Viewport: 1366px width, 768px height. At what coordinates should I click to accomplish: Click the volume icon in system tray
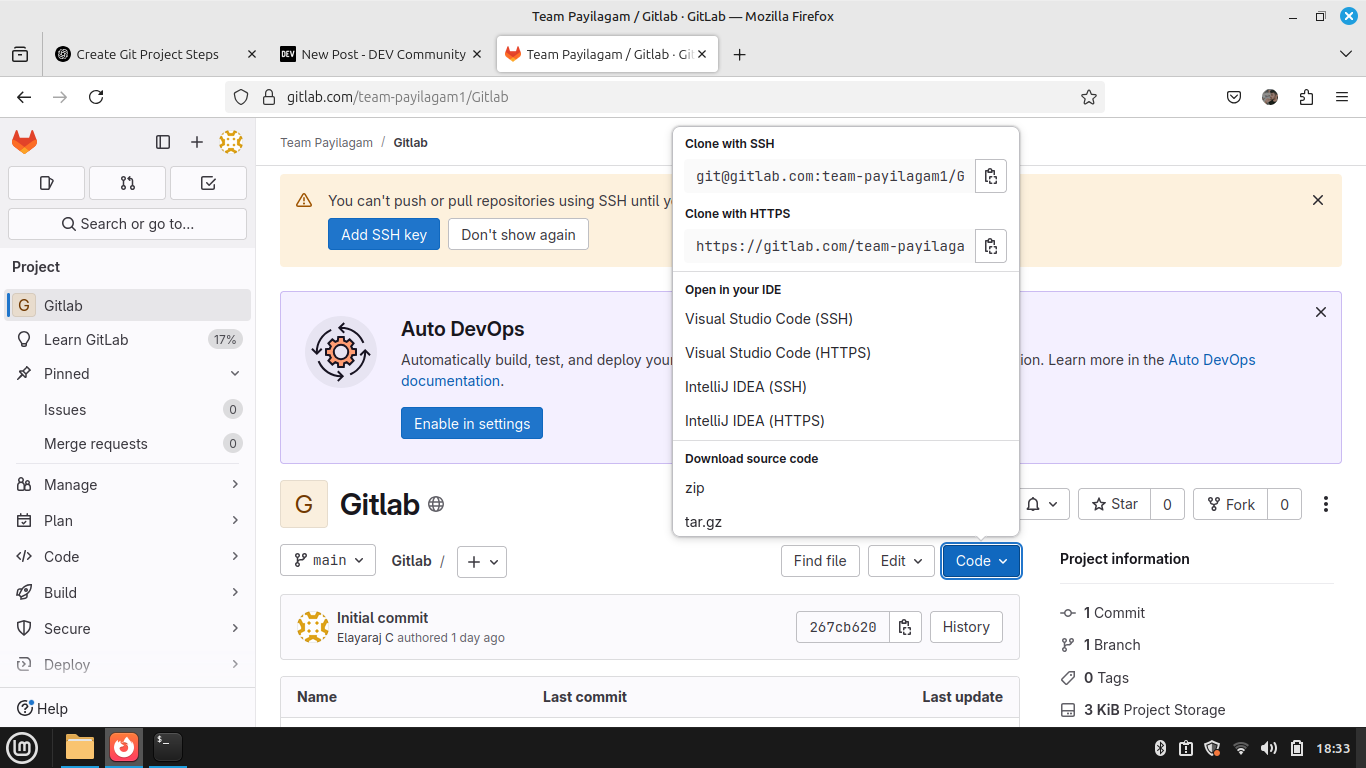[1269, 748]
